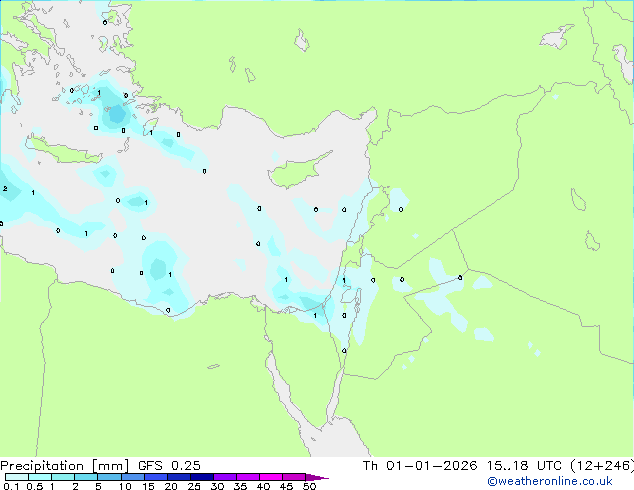Click the "2" precipitation value on map

point(5,189)
